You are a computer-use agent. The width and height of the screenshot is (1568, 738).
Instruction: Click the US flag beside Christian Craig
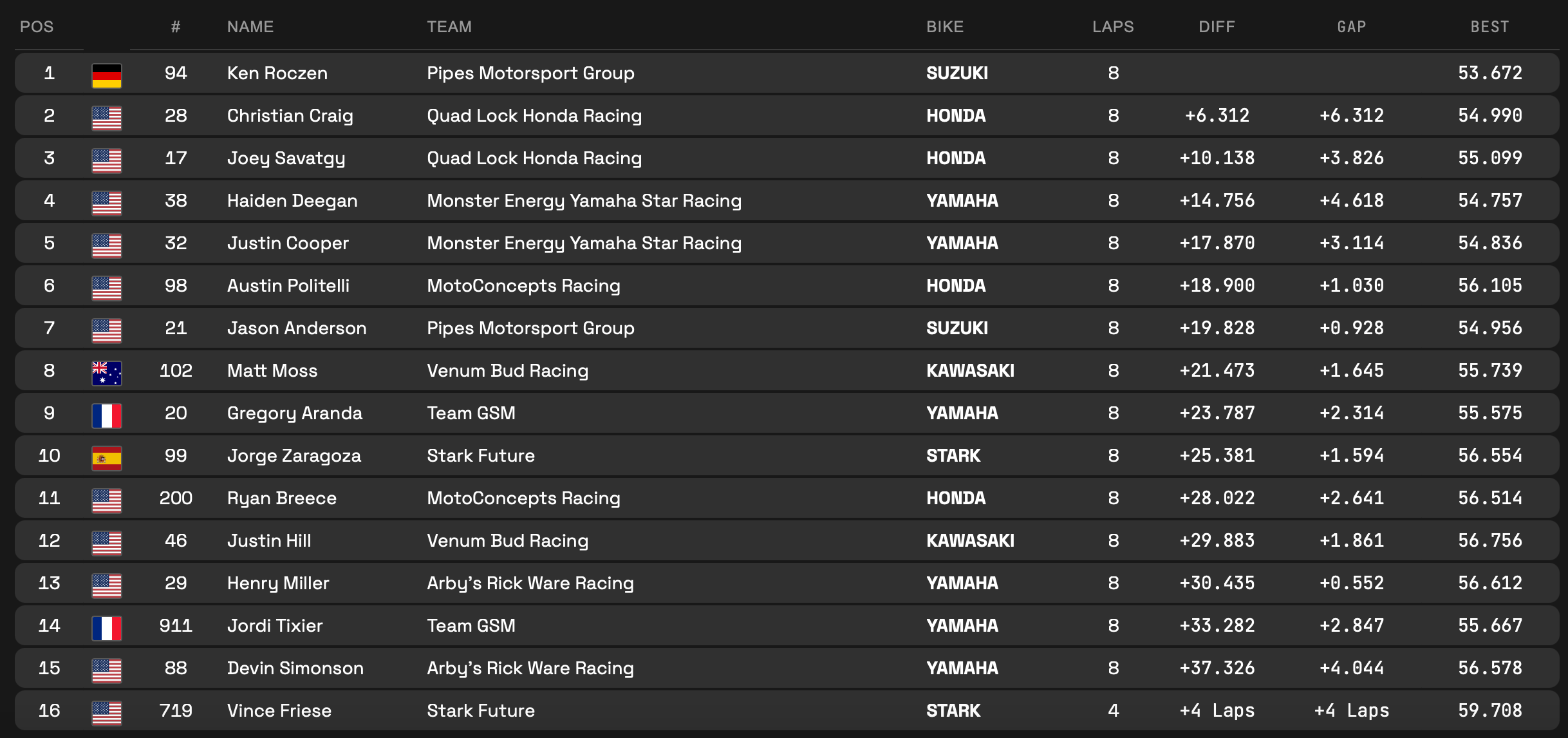click(106, 118)
